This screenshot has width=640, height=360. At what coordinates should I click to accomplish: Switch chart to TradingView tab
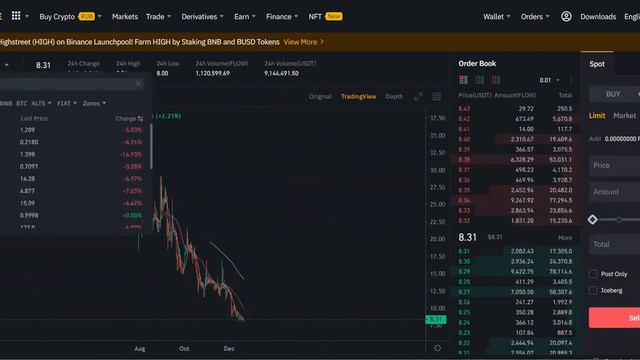tap(358, 97)
